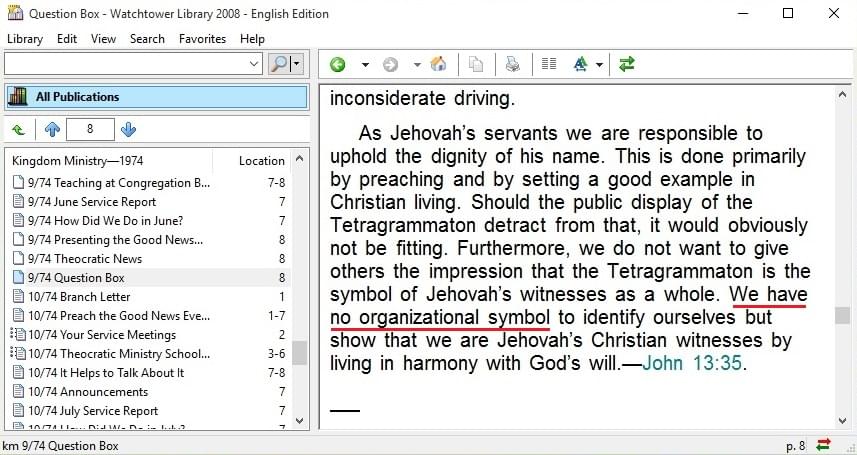
Task: Select 9/74 Question Box item
Action: pyautogui.click(x=149, y=278)
